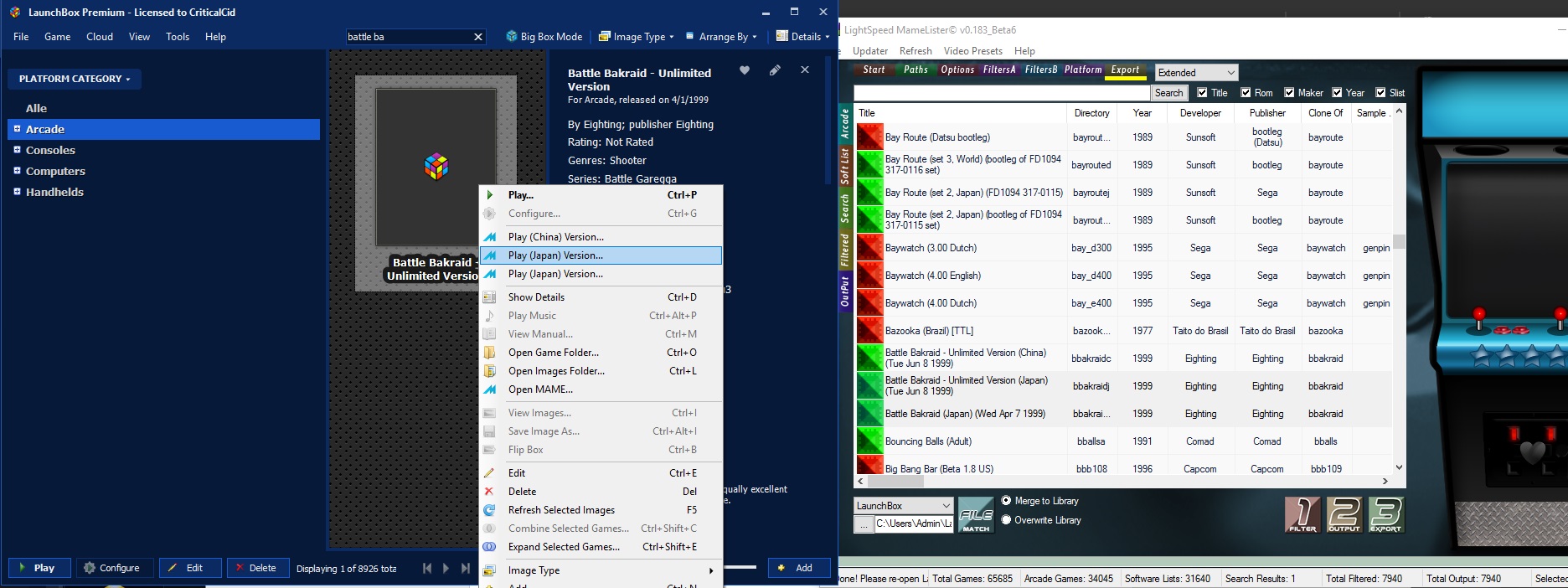This screenshot has height=588, width=1568.
Task: Open the PLATFORM CATEGORY dropdown
Action: pyautogui.click(x=75, y=79)
